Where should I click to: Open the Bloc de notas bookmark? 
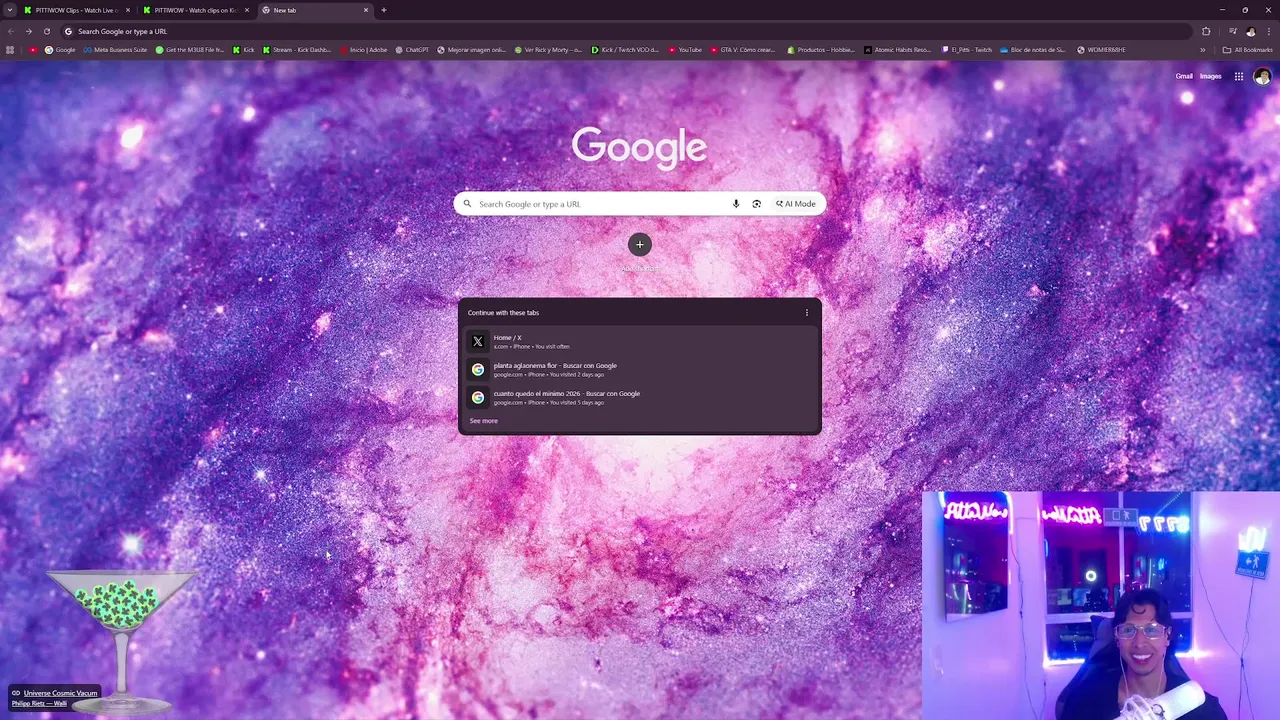1033,50
